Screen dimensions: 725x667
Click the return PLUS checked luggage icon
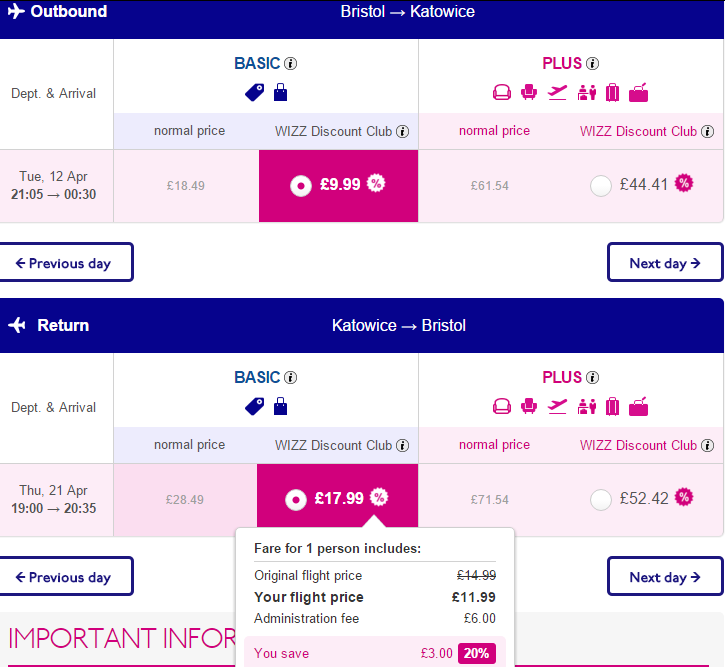612,407
